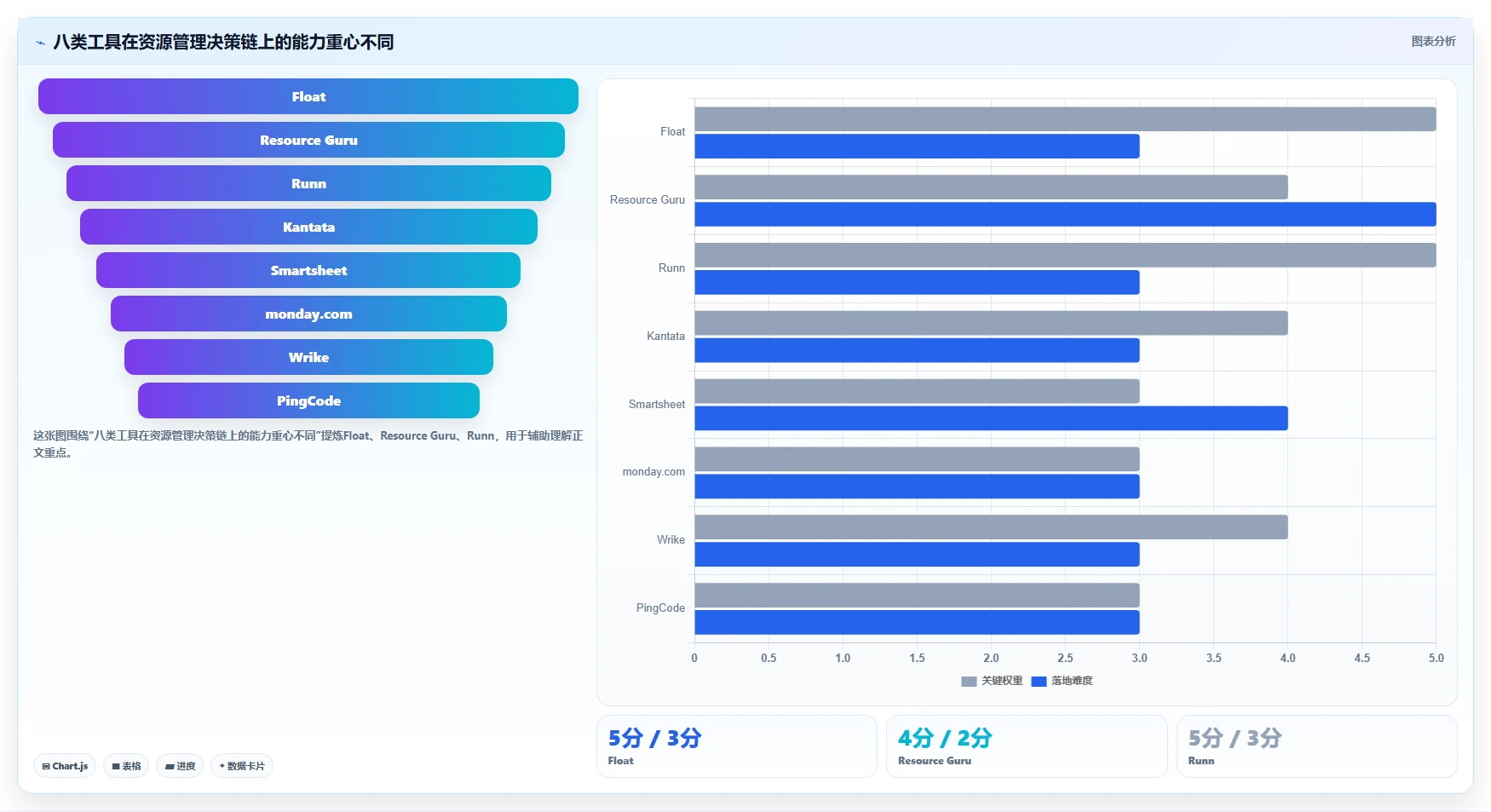The height and width of the screenshot is (812, 1491).
Task: Click the gray 关键权重 bar for Wrike
Action: tap(991, 527)
